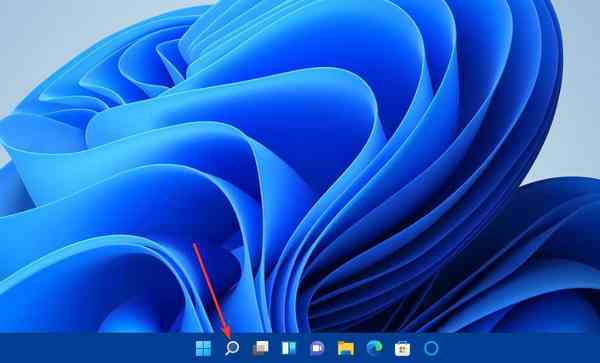Open Task View on taskbar
600x363 pixels.
pyautogui.click(x=261, y=348)
